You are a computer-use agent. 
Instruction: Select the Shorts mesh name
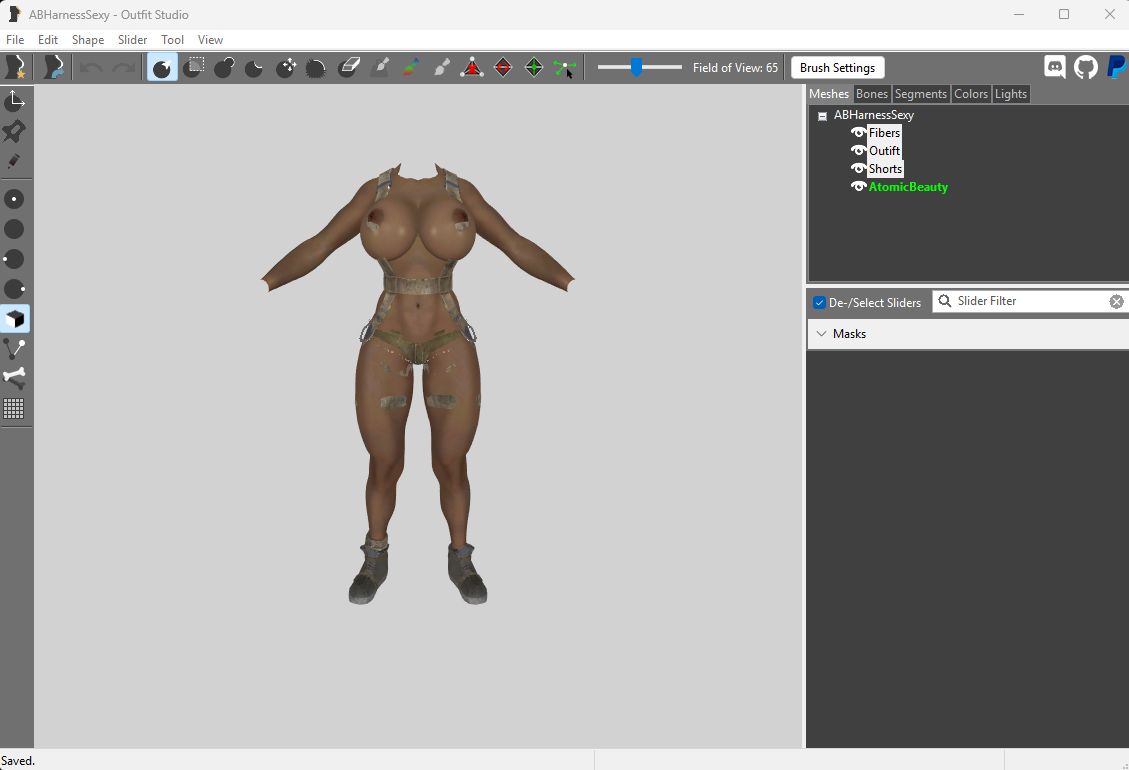pos(885,169)
